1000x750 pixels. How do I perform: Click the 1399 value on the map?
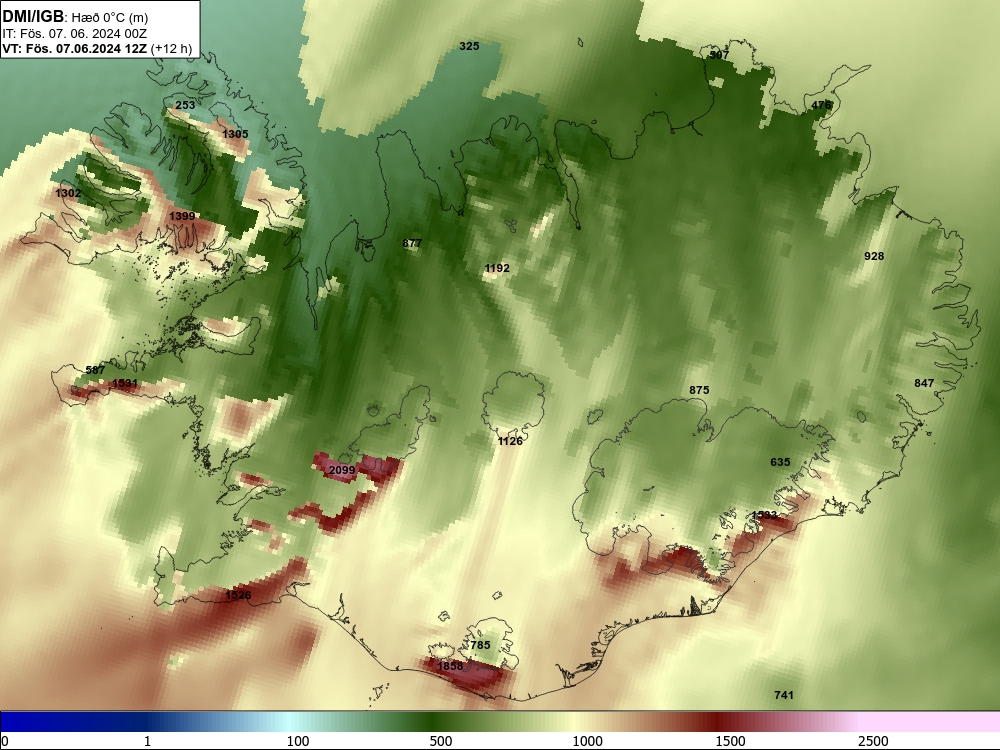[182, 216]
